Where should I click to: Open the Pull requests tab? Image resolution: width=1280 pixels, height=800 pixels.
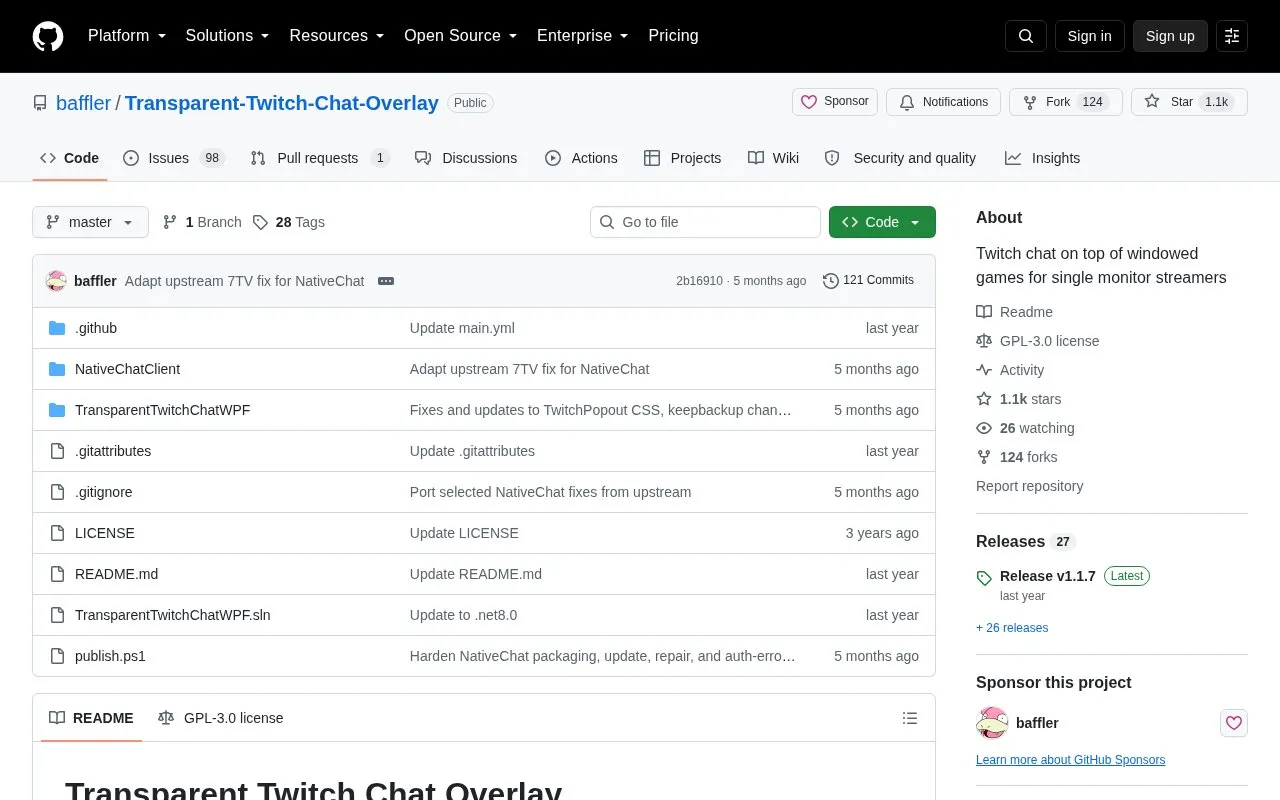click(319, 158)
